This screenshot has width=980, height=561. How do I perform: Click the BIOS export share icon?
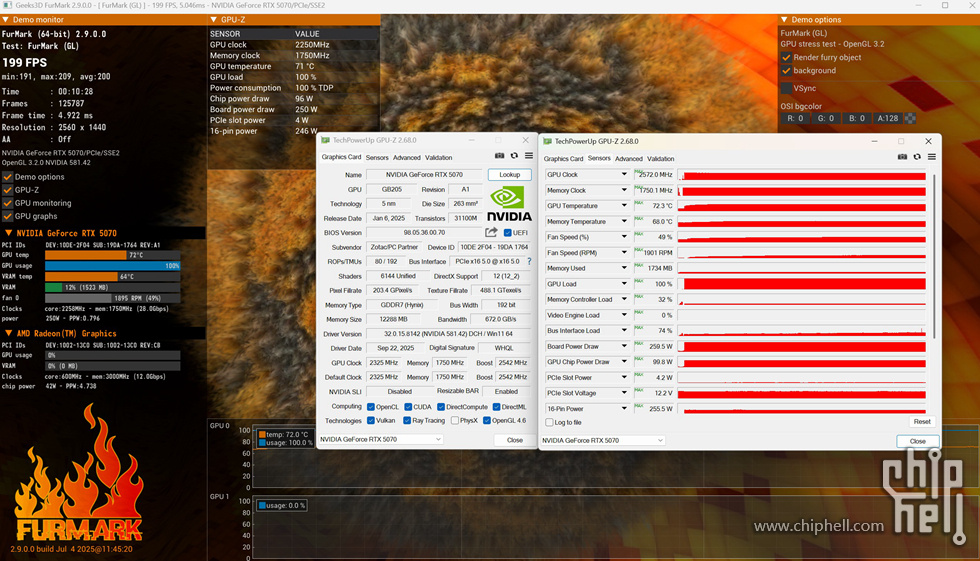pos(491,233)
